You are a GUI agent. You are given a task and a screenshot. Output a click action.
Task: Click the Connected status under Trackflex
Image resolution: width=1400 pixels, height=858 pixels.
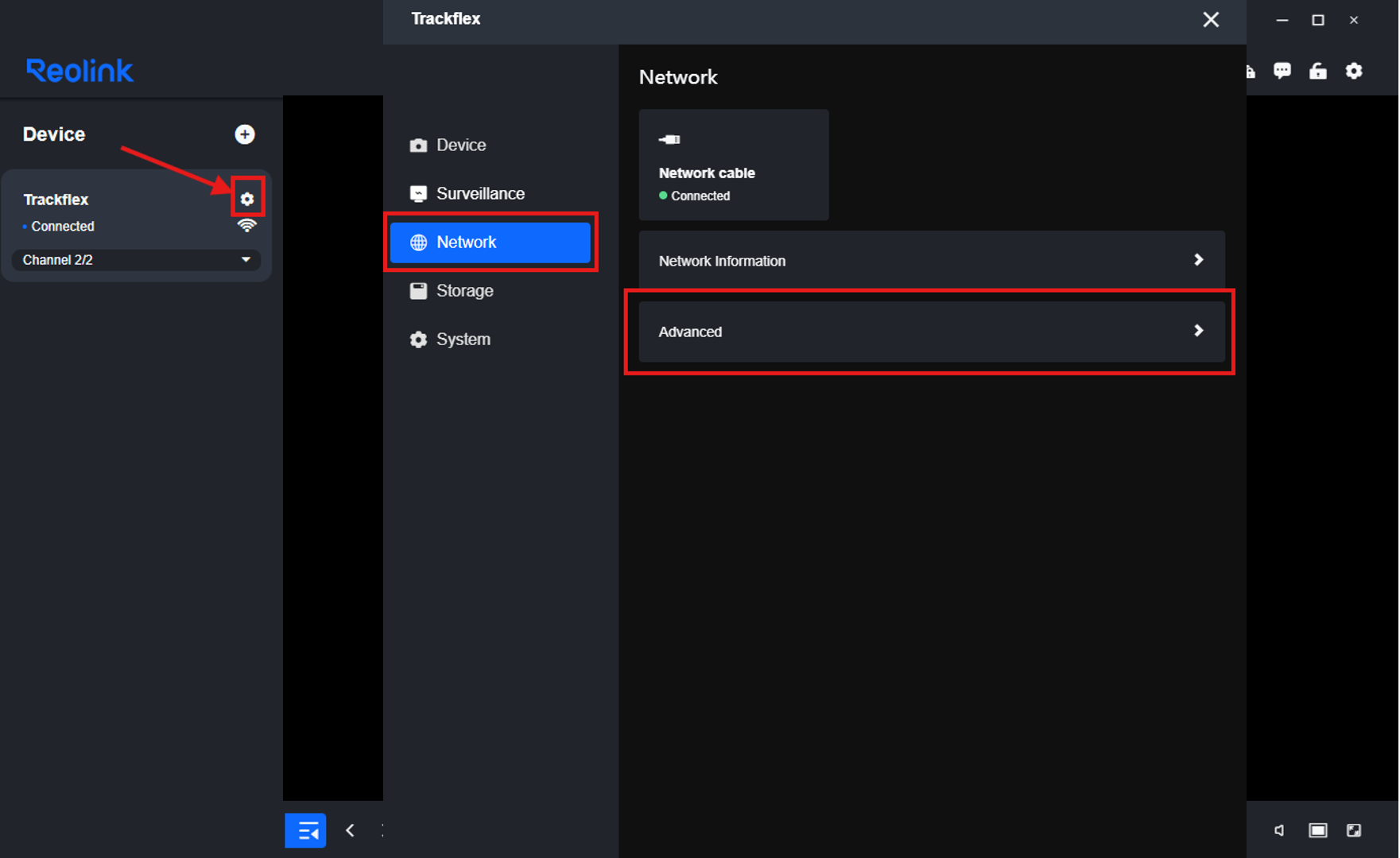click(59, 227)
